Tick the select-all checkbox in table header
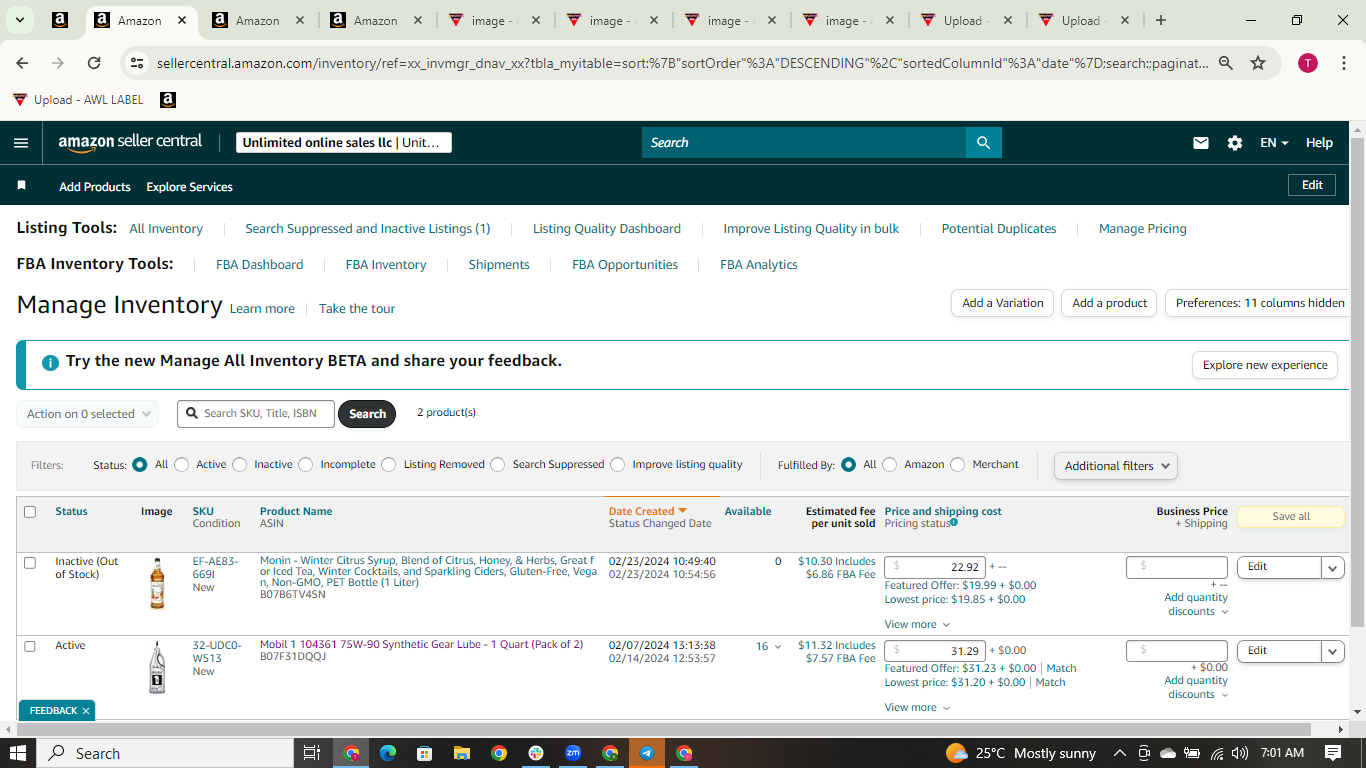Screen dimensions: 1366x768 click(30, 512)
